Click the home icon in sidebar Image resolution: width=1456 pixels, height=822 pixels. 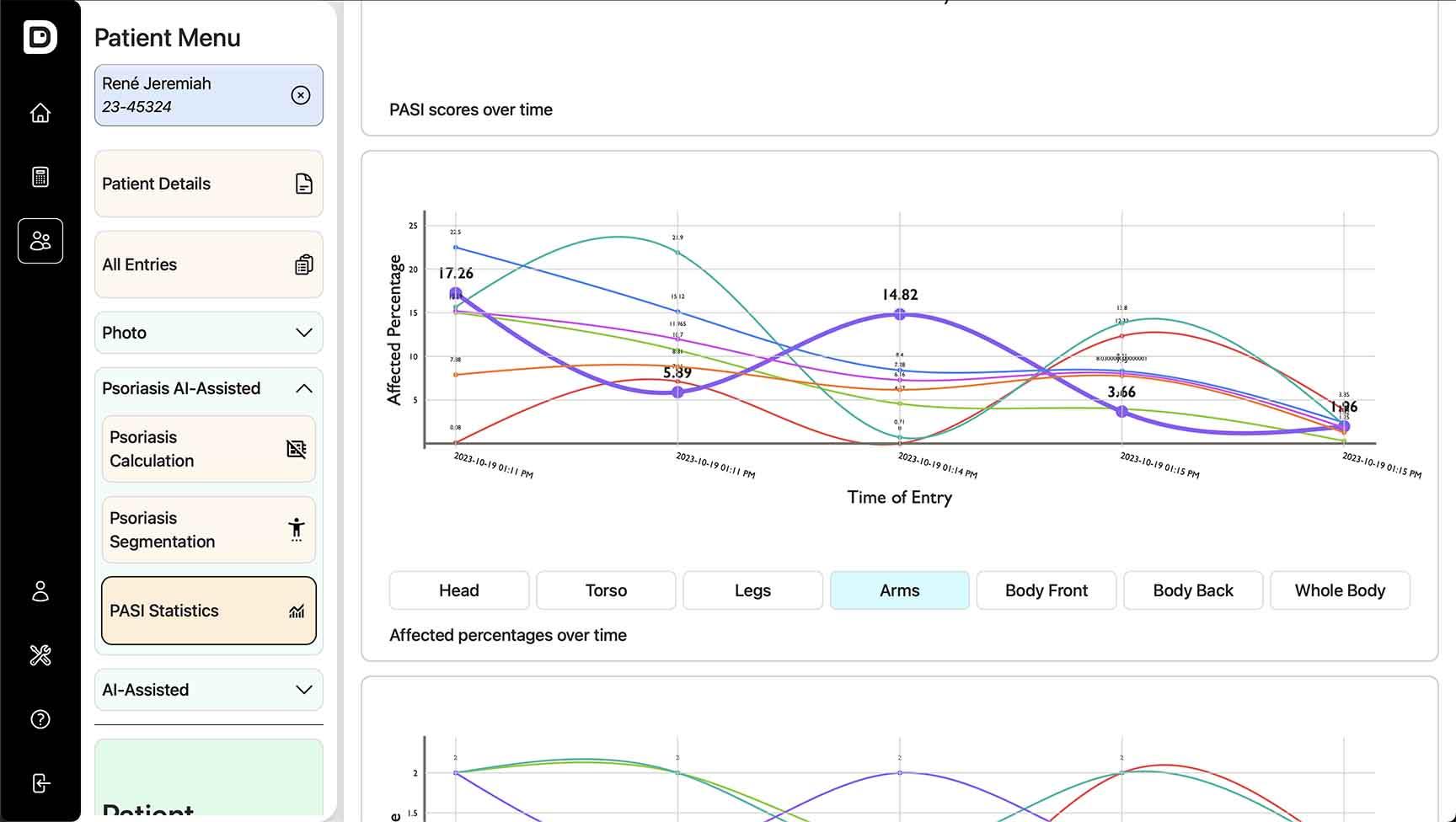click(x=40, y=113)
